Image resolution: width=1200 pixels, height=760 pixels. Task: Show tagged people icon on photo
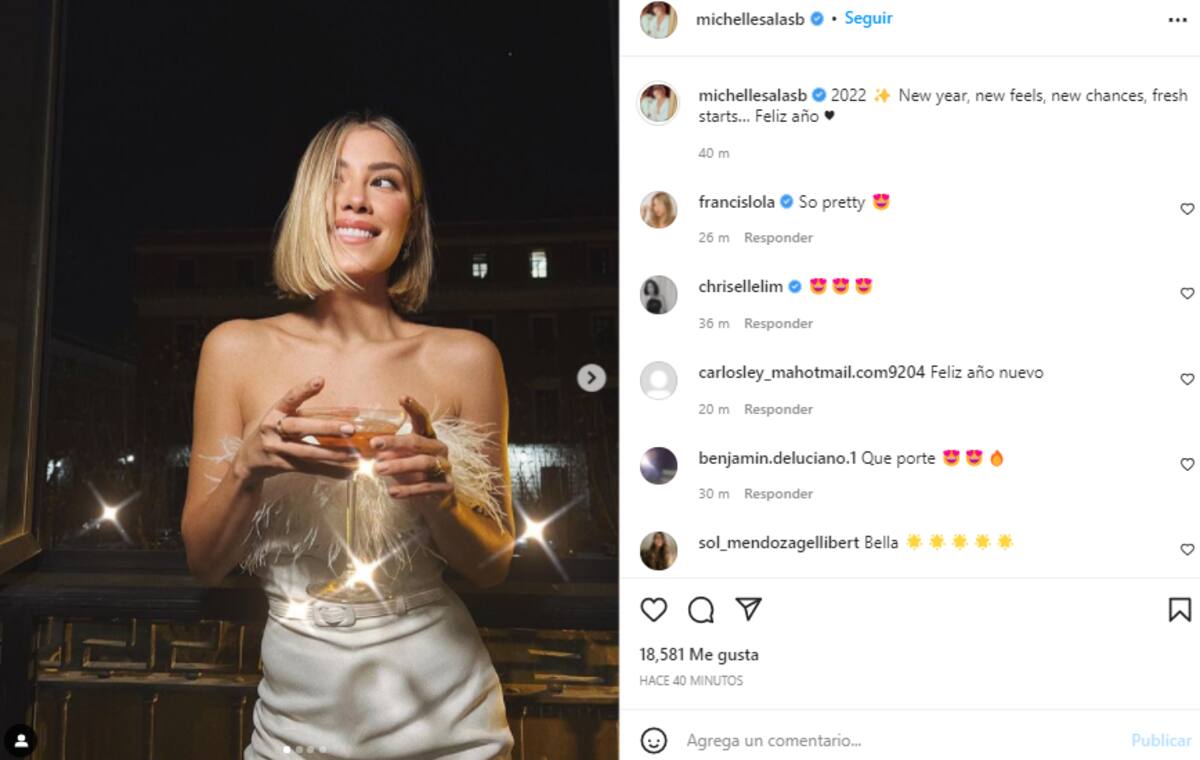(20, 741)
